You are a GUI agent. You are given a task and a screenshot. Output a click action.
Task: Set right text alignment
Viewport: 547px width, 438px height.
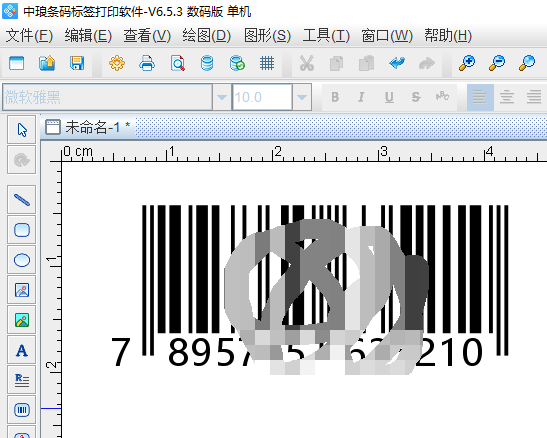[534, 97]
